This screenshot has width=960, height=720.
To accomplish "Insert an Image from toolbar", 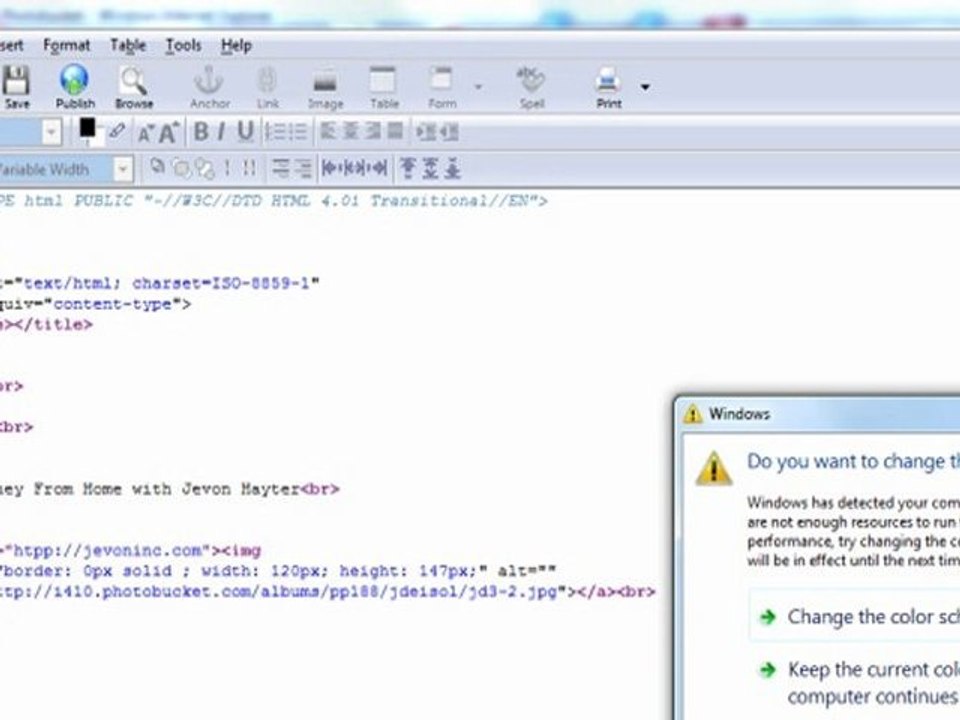I will (325, 81).
